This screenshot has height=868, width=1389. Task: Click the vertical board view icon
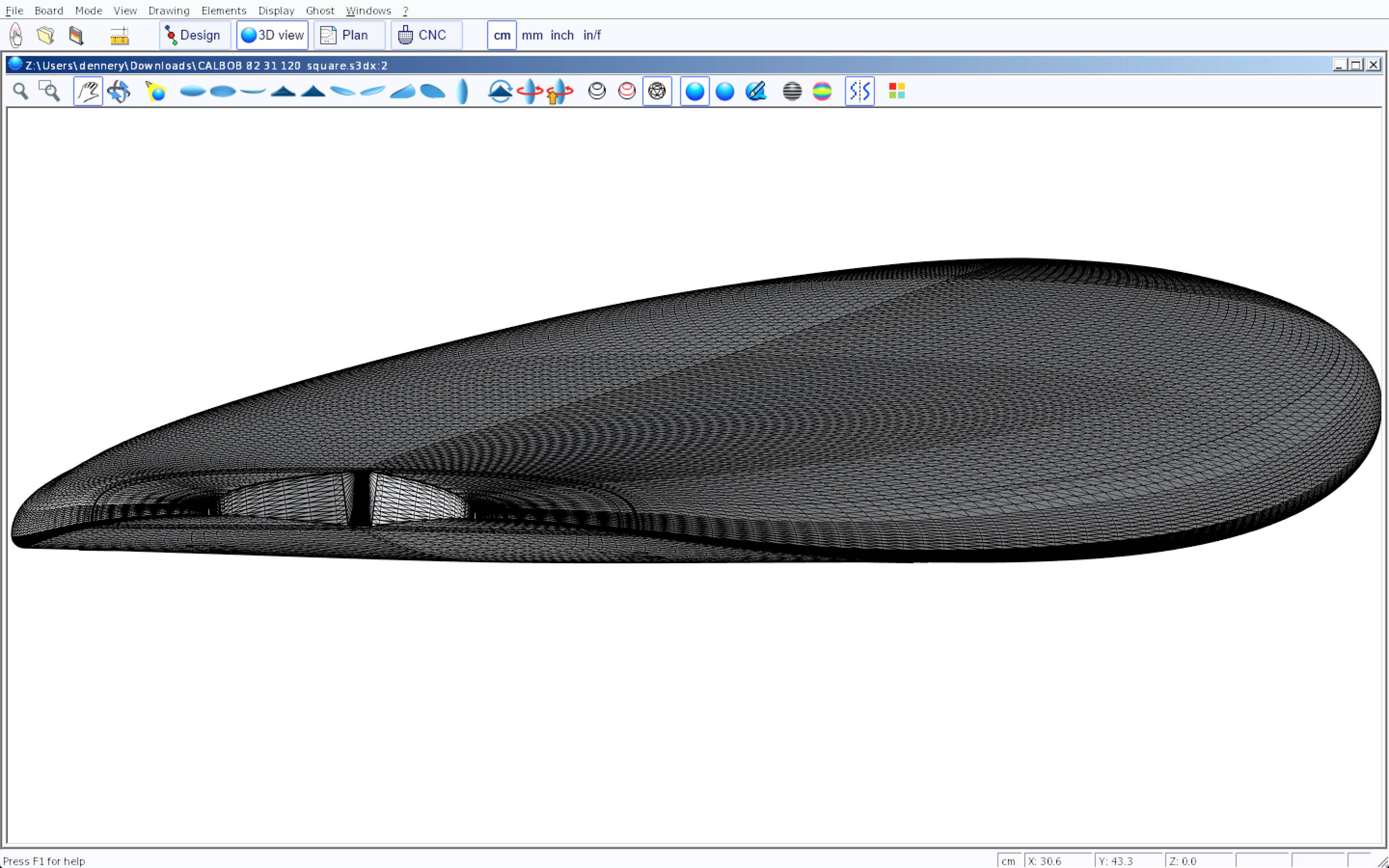coord(463,91)
